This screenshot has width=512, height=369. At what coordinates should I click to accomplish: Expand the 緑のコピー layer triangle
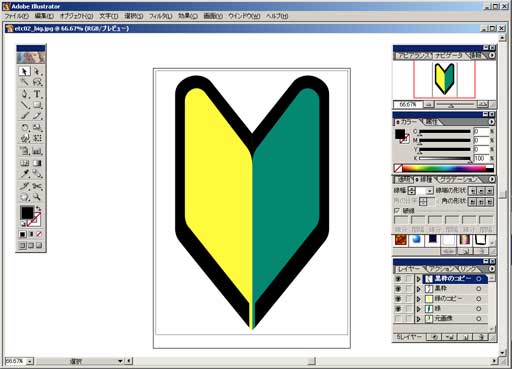click(x=419, y=299)
